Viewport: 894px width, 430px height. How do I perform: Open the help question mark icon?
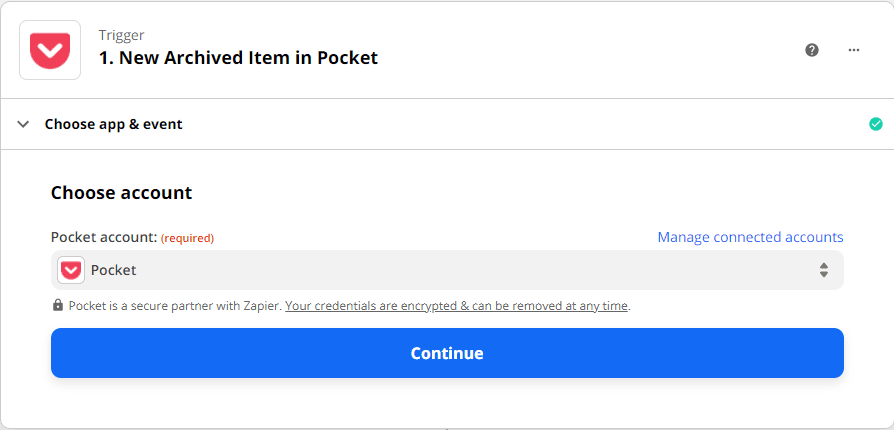click(812, 50)
